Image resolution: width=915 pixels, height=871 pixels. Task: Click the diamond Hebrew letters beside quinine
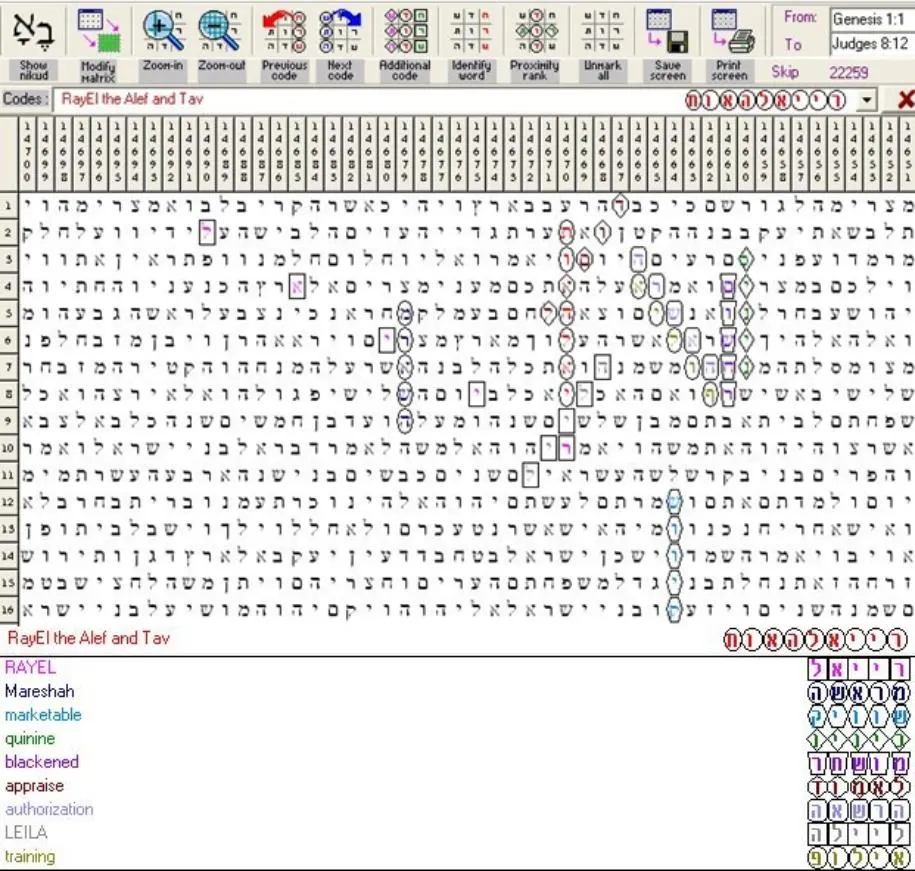point(858,740)
